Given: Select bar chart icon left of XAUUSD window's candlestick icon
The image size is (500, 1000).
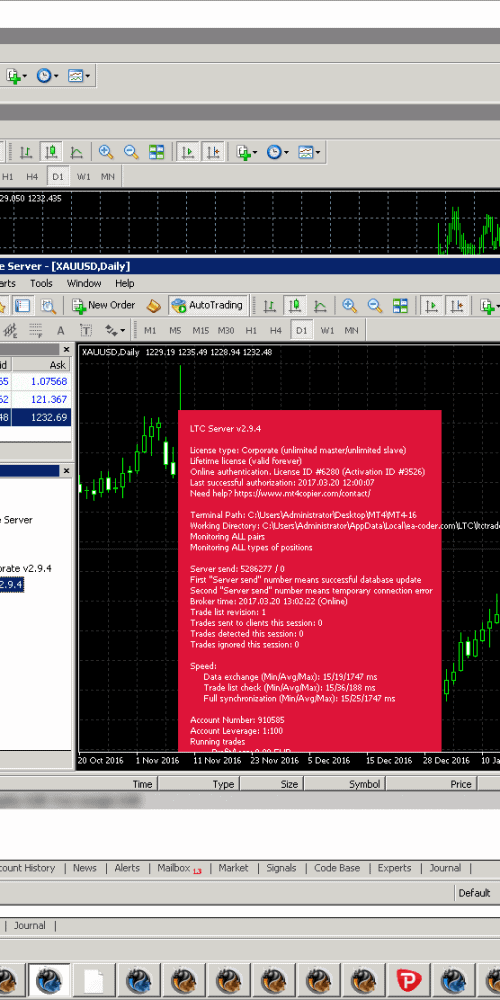Looking at the screenshot, I should tap(269, 305).
